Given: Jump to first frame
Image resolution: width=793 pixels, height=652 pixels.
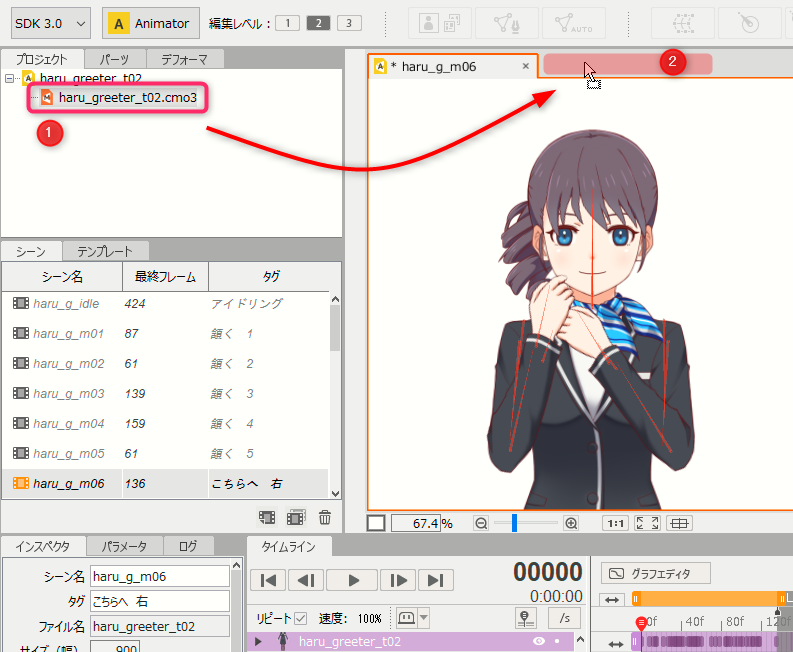Looking at the screenshot, I should pyautogui.click(x=268, y=580).
